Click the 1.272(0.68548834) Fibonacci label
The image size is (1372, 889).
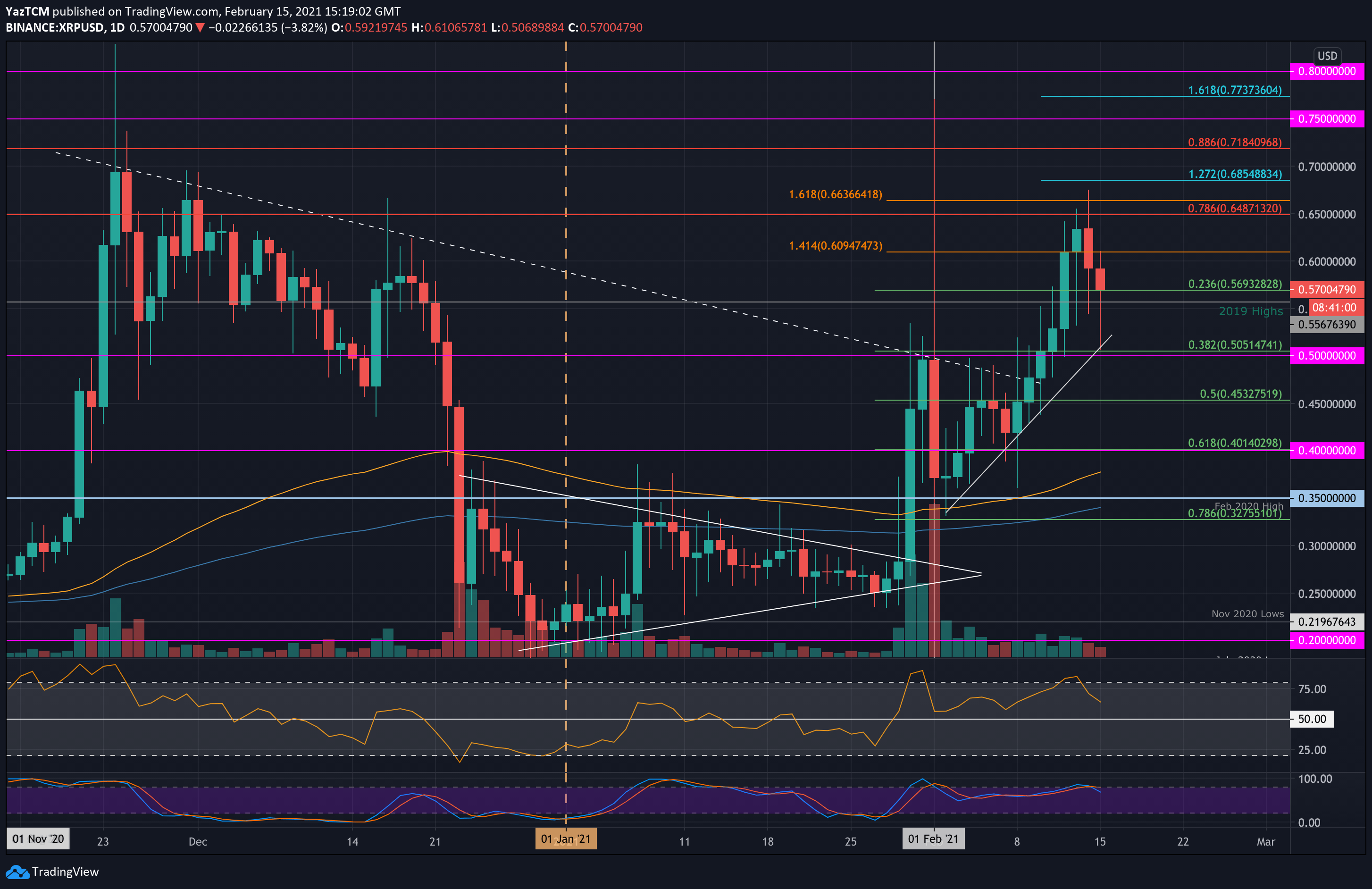[1235, 174]
